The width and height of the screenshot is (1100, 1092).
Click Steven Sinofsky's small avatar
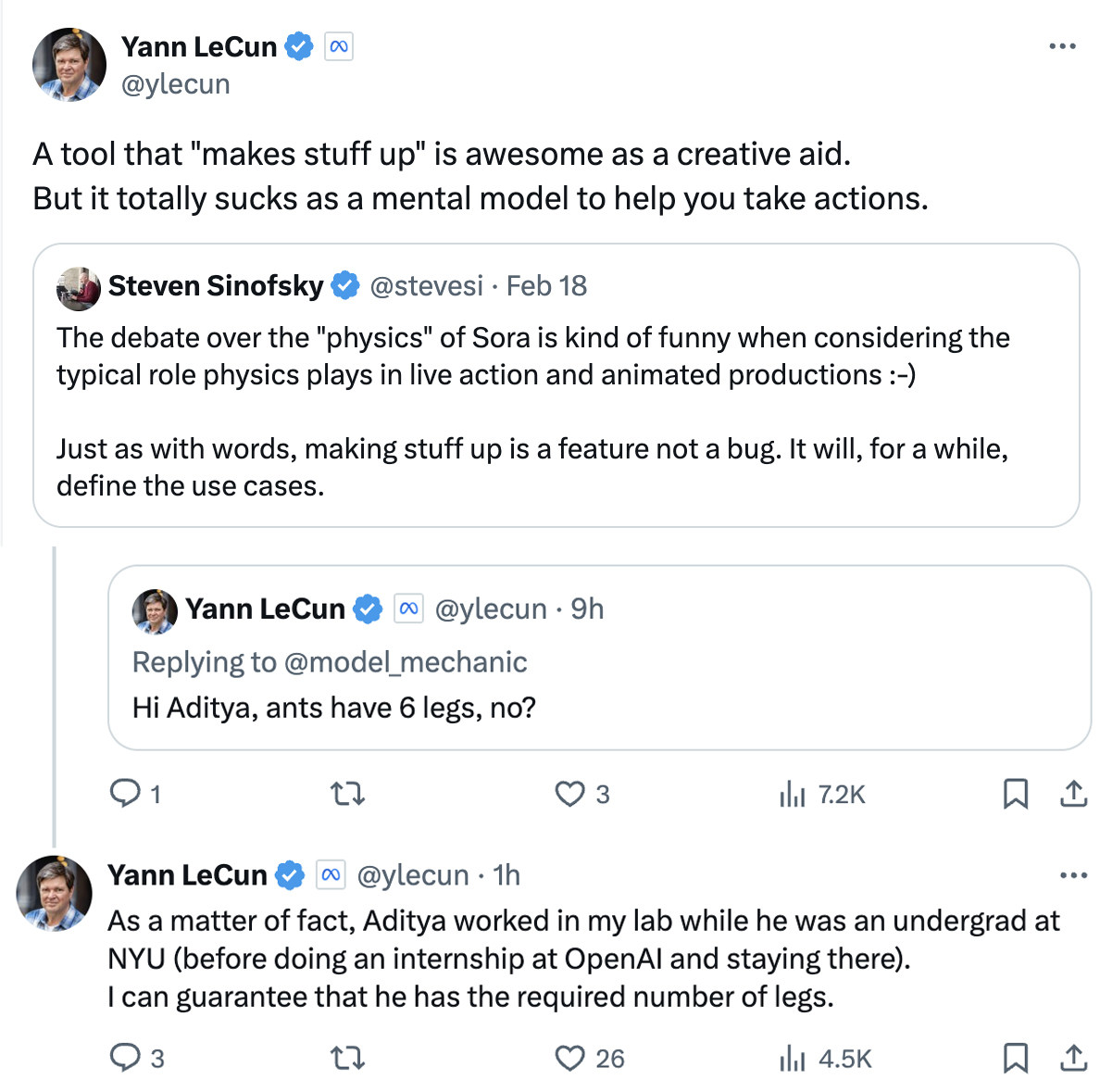coord(78,287)
